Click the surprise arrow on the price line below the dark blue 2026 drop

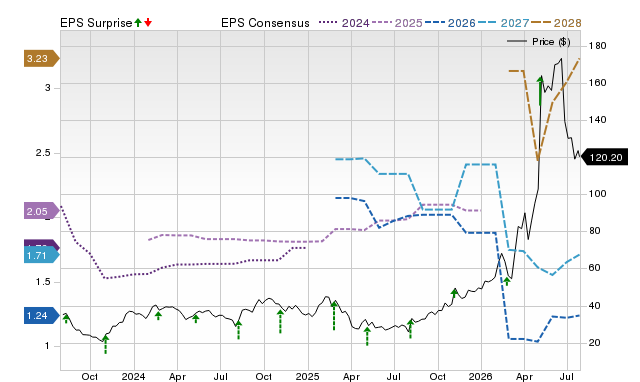(507, 281)
